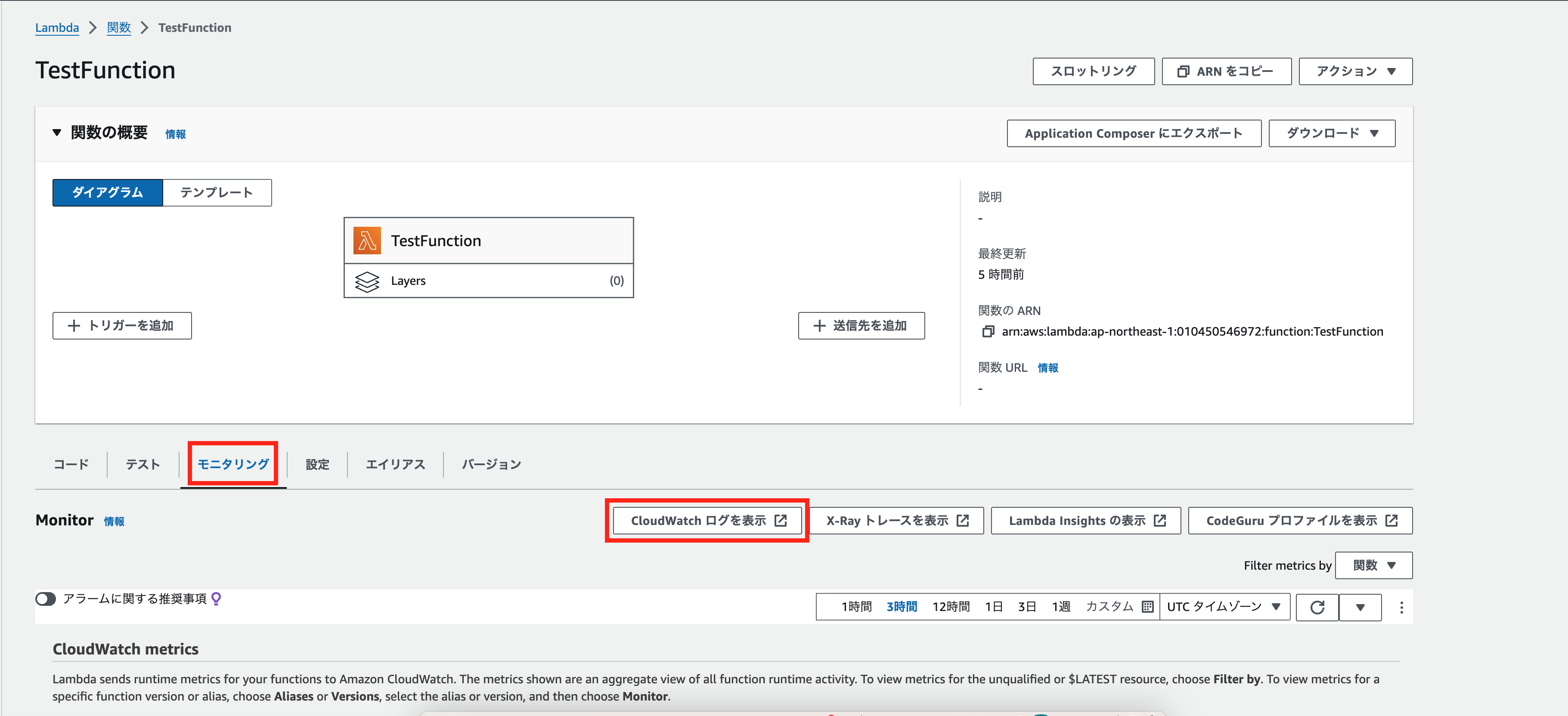Click トリガーを追加 button
This screenshot has height=716, width=1568.
click(122, 325)
